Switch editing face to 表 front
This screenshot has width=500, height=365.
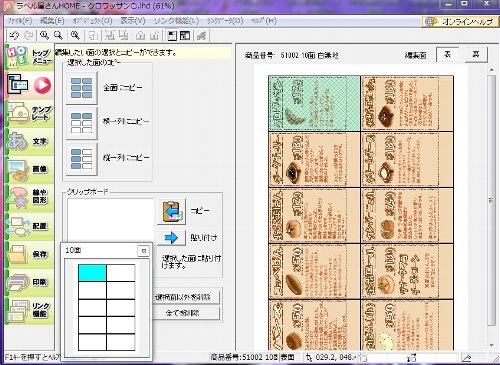click(447, 54)
